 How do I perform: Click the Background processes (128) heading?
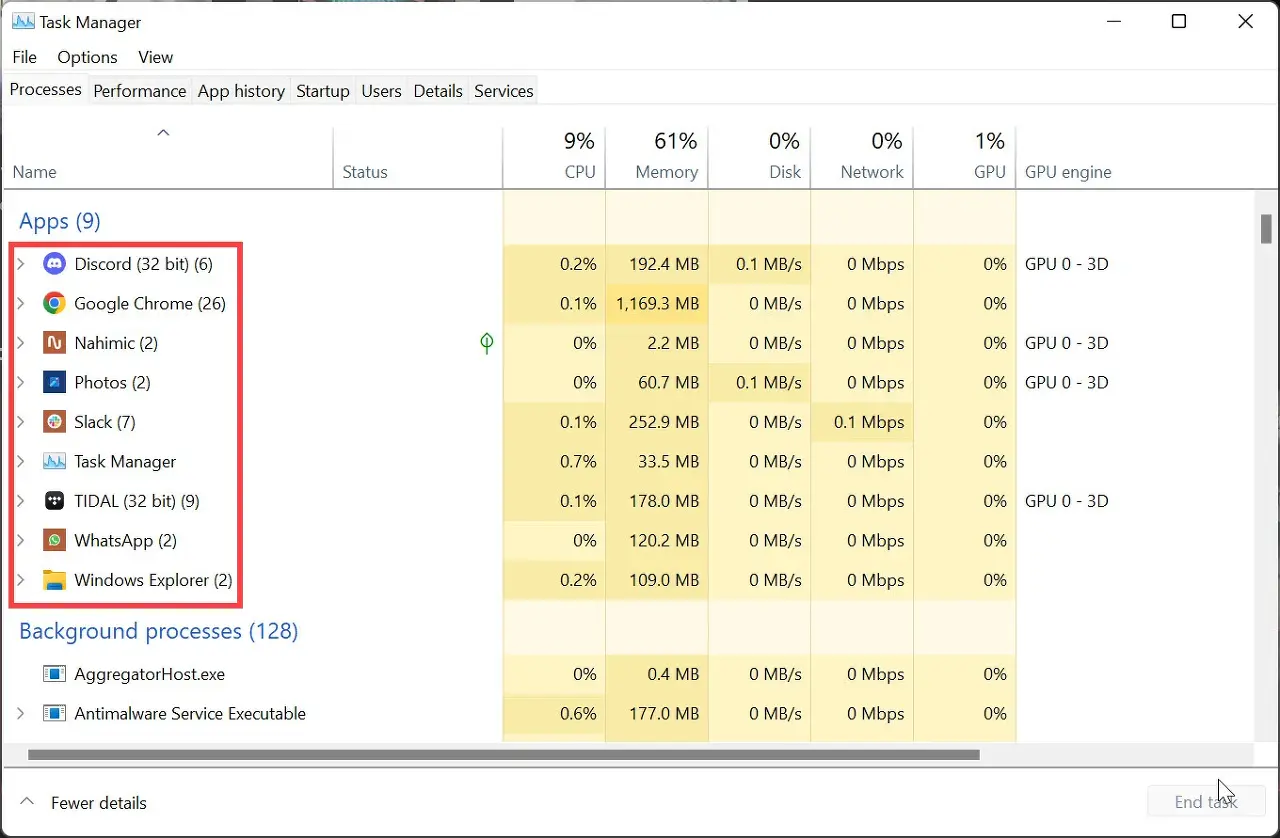tap(159, 631)
